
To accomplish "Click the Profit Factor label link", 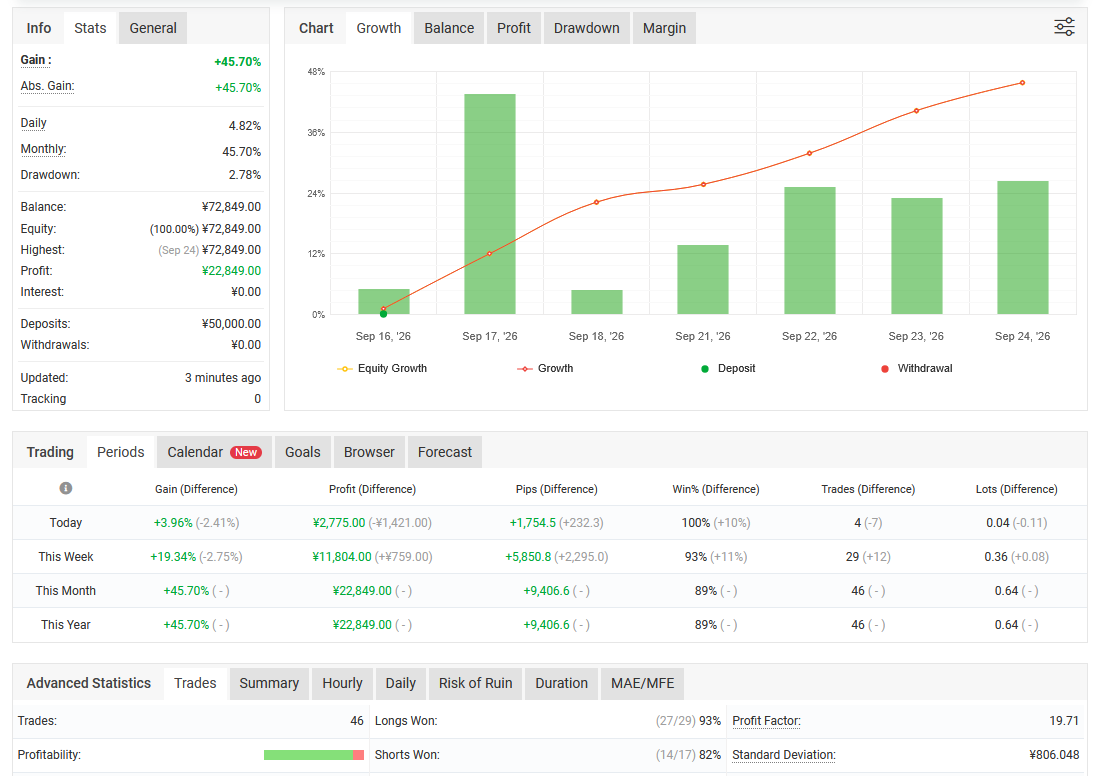I will pos(766,720).
